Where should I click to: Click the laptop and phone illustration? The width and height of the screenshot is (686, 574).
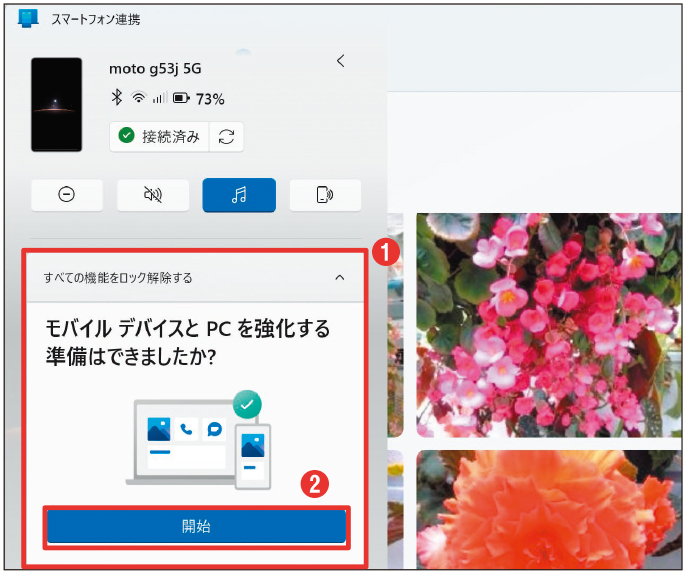pyautogui.click(x=199, y=440)
